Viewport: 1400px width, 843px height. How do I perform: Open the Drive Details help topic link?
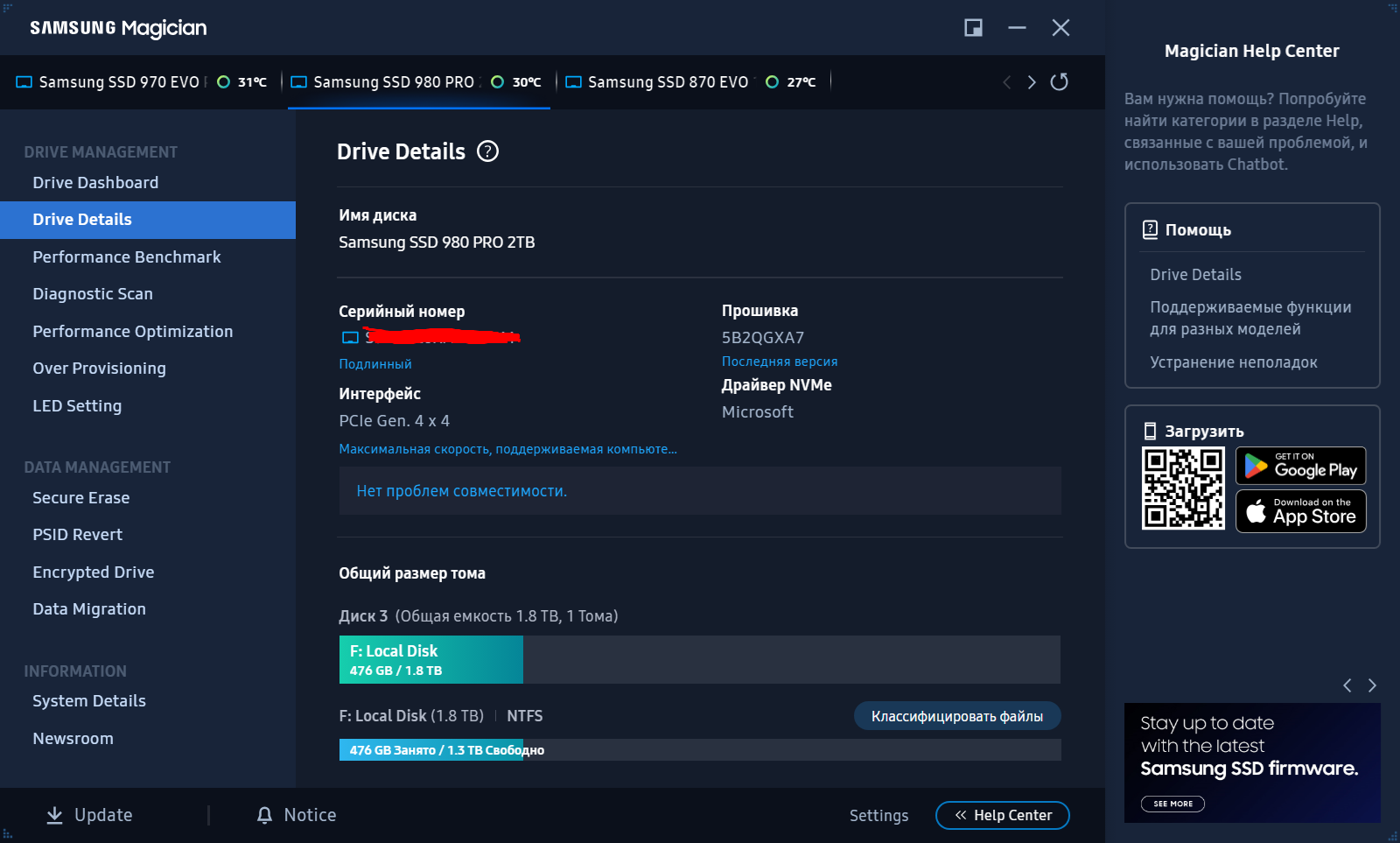coord(1195,275)
